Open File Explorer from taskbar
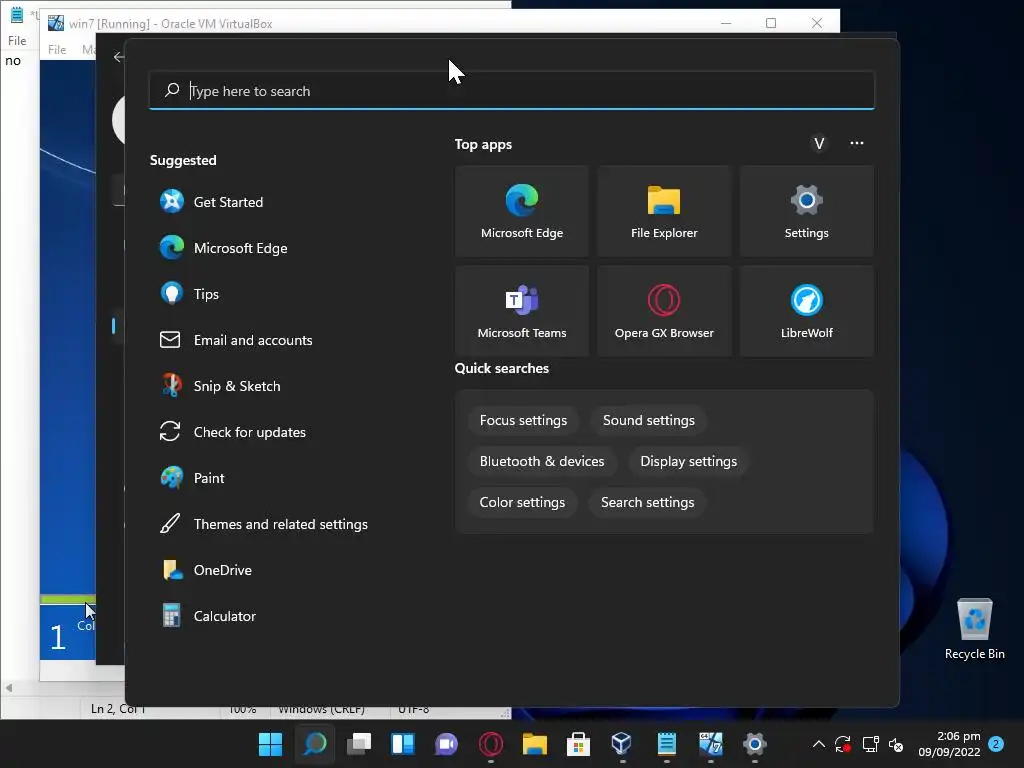Image resolution: width=1024 pixels, height=768 pixels. tap(534, 744)
